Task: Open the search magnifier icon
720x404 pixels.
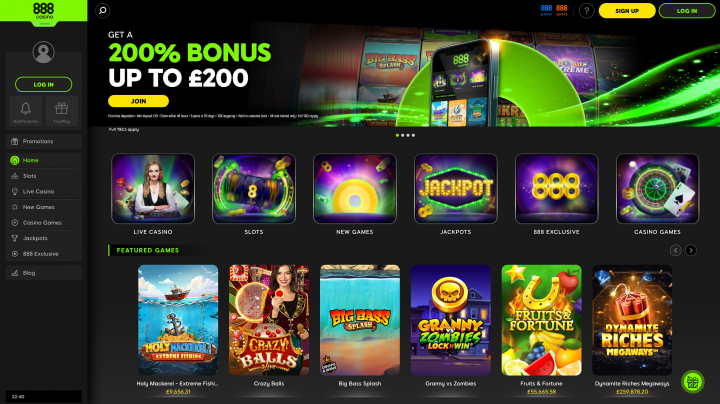Action: (x=102, y=10)
